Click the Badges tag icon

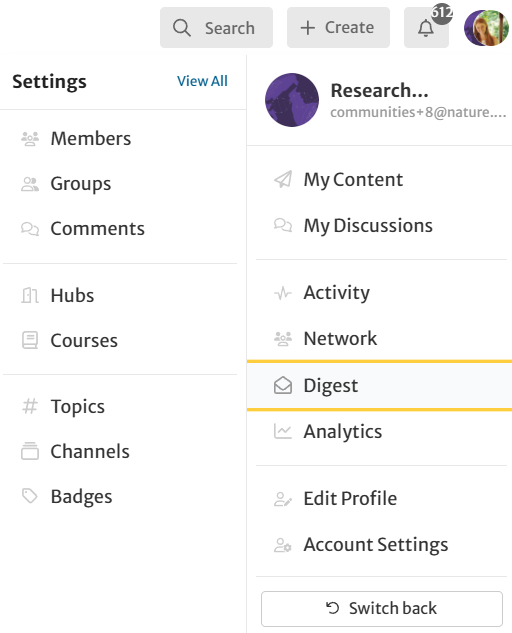click(30, 496)
